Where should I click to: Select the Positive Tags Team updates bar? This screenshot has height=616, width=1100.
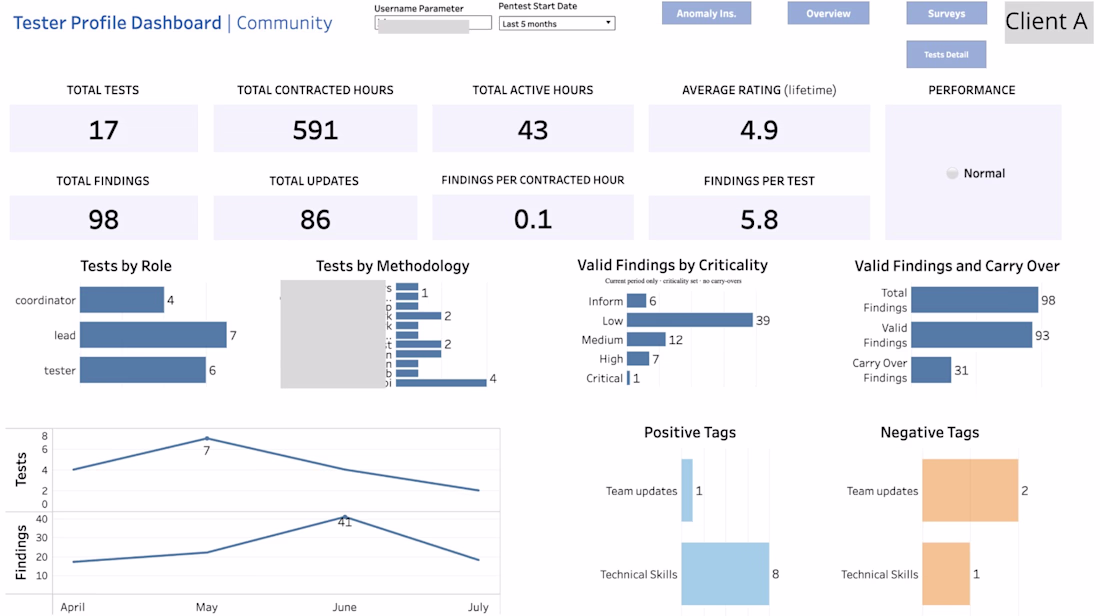687,490
